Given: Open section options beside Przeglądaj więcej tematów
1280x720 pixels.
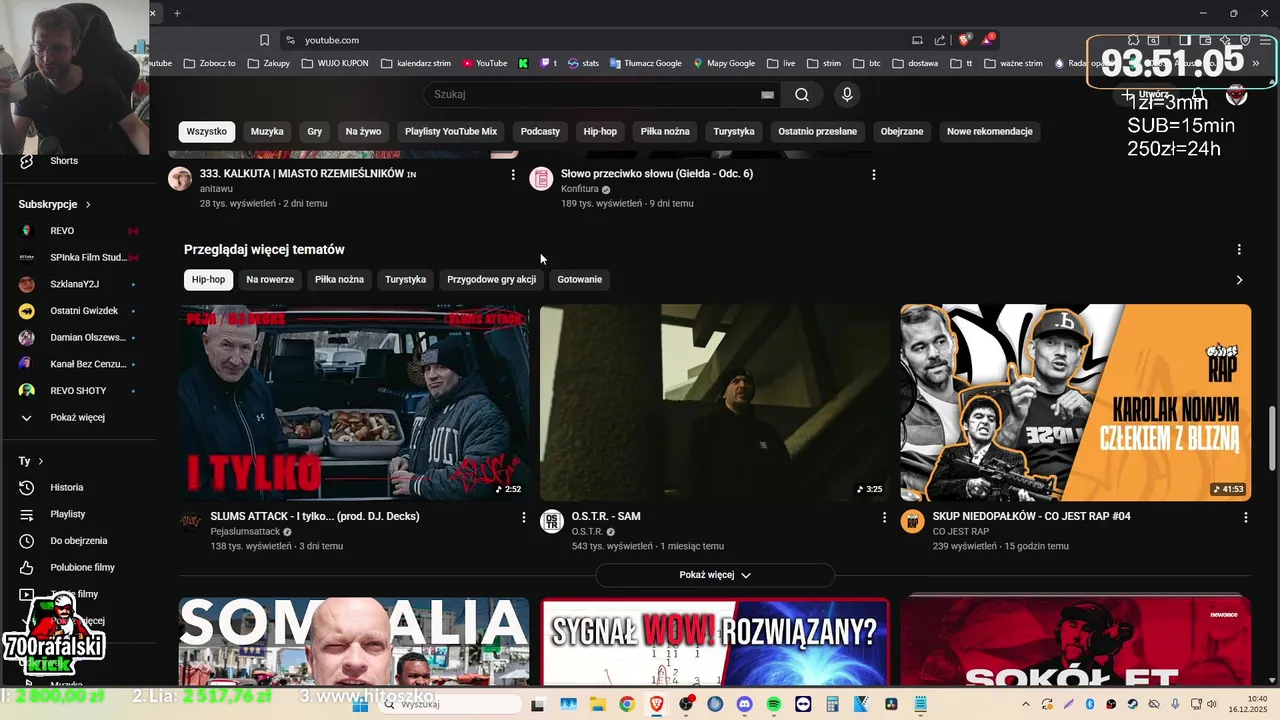Looking at the screenshot, I should tap(1239, 249).
